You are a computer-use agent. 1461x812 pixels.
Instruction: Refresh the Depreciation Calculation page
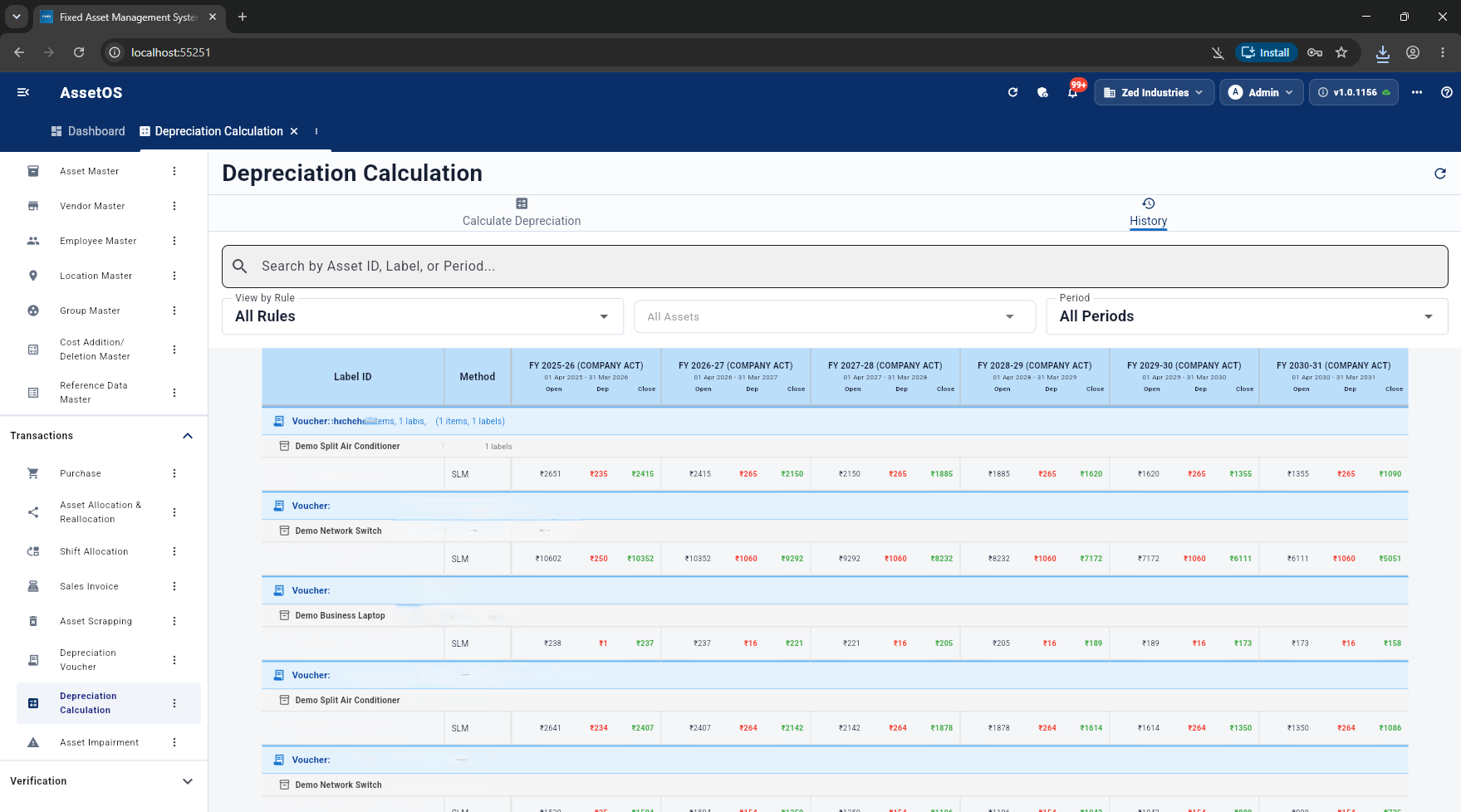click(1440, 174)
